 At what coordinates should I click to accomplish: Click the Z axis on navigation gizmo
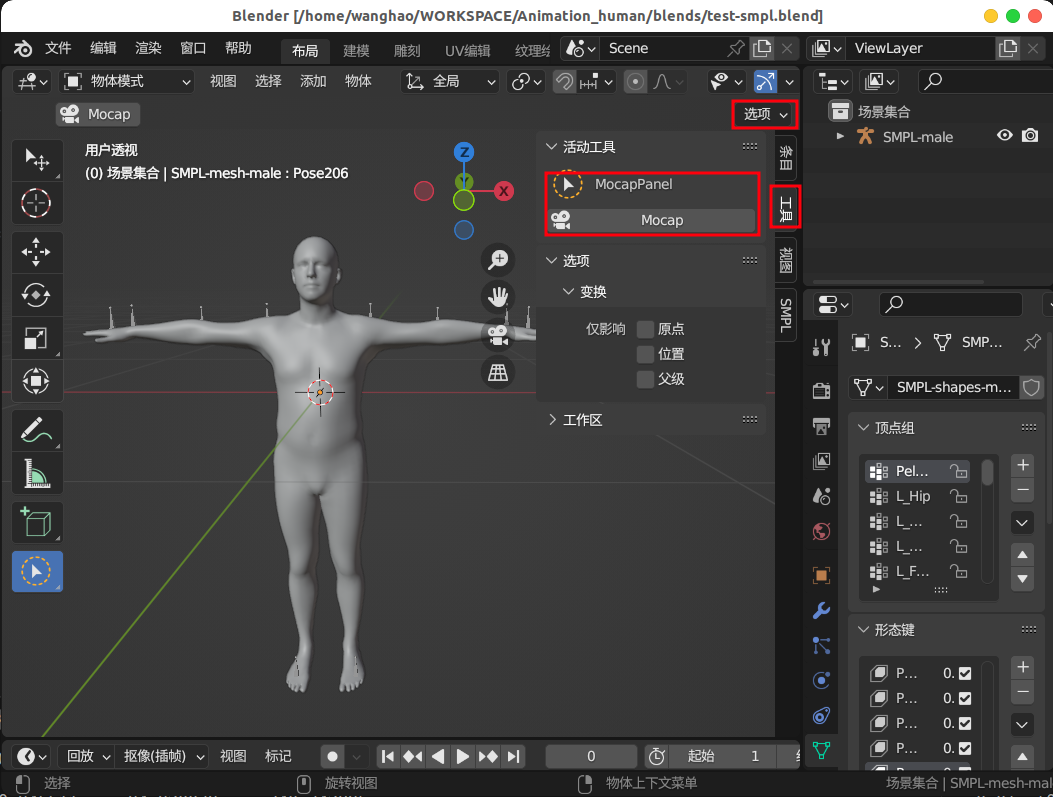(464, 152)
